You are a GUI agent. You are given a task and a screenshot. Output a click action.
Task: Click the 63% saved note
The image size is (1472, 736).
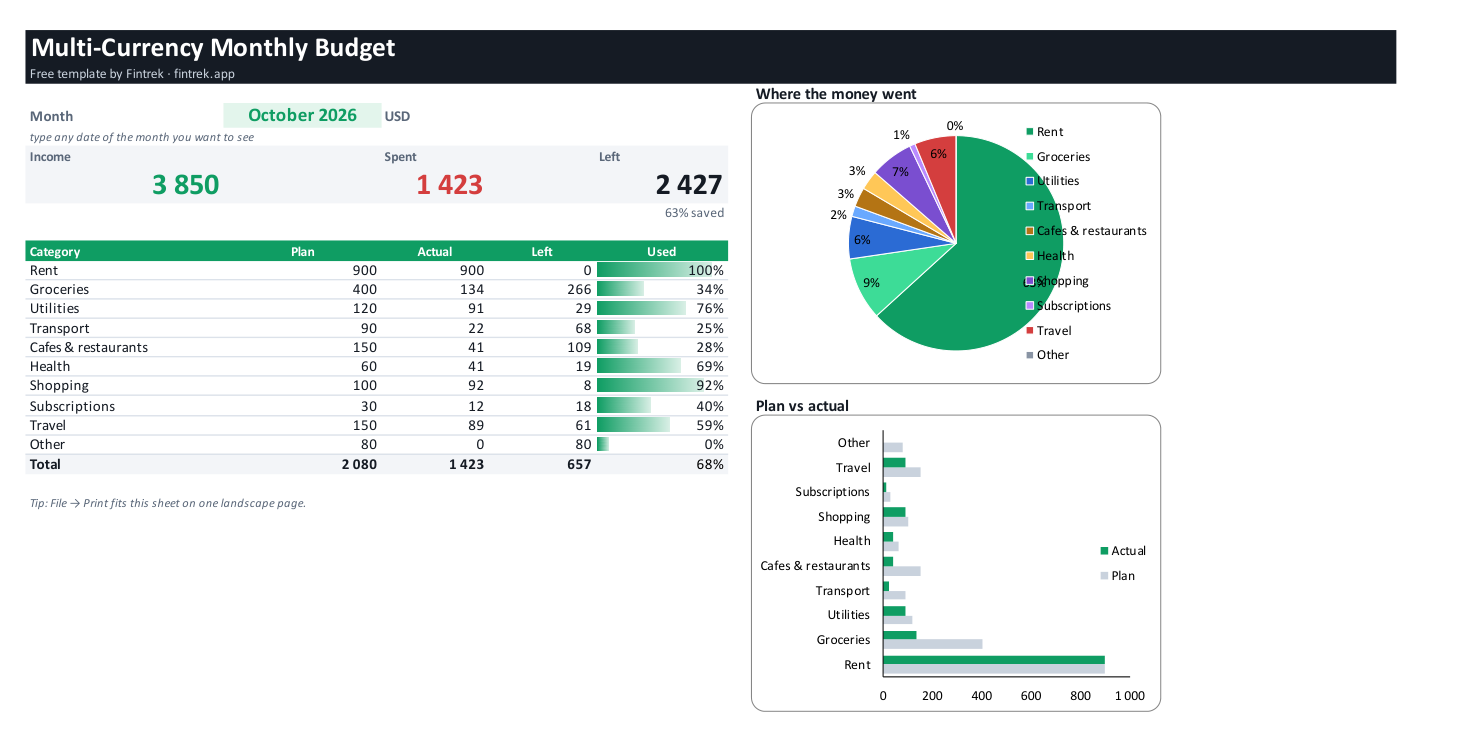click(694, 213)
